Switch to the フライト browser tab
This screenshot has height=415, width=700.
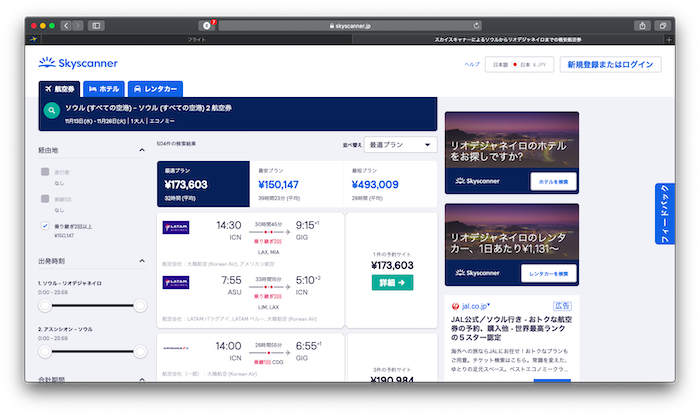tap(196, 40)
